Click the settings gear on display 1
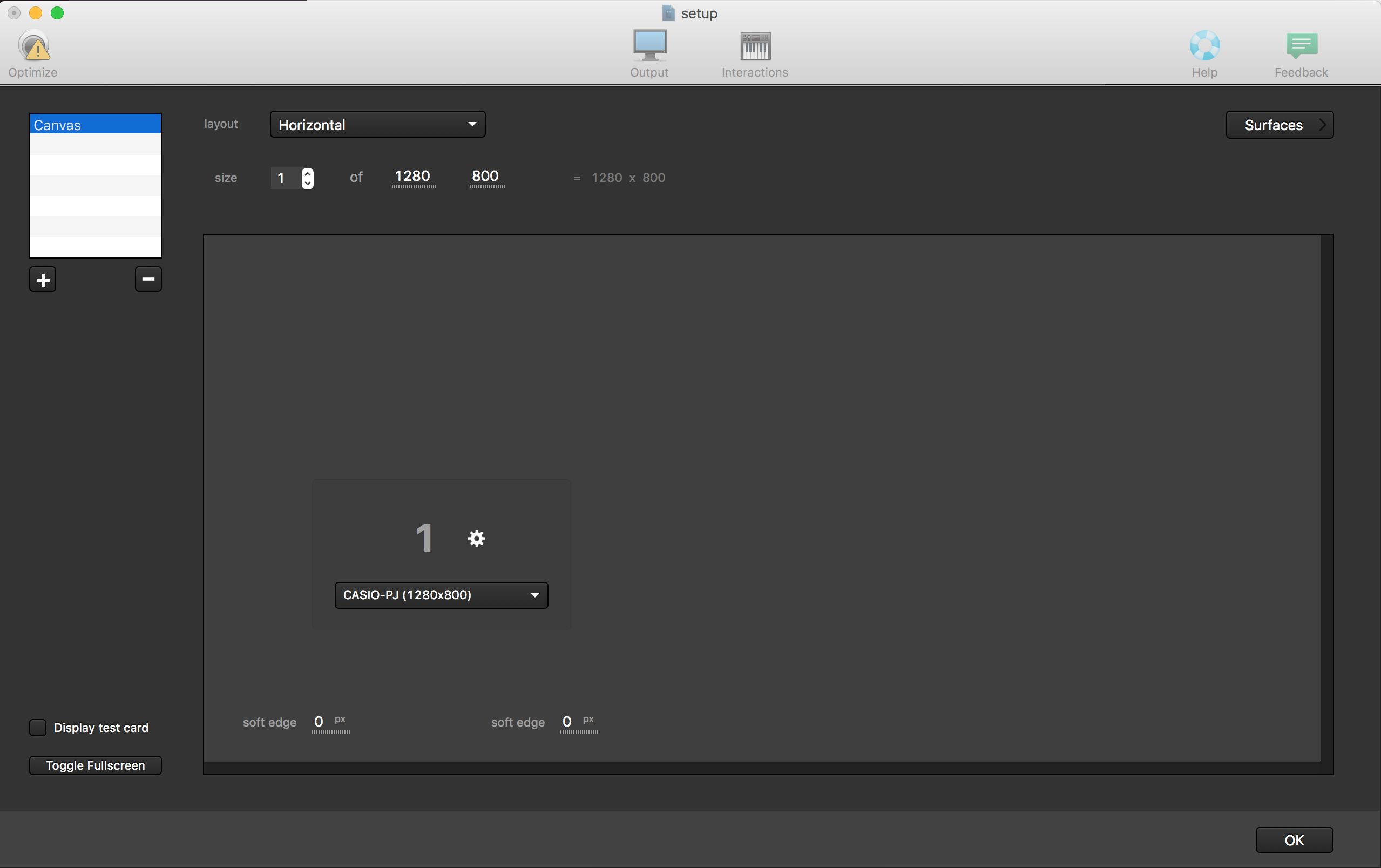The height and width of the screenshot is (868, 1381). click(477, 538)
